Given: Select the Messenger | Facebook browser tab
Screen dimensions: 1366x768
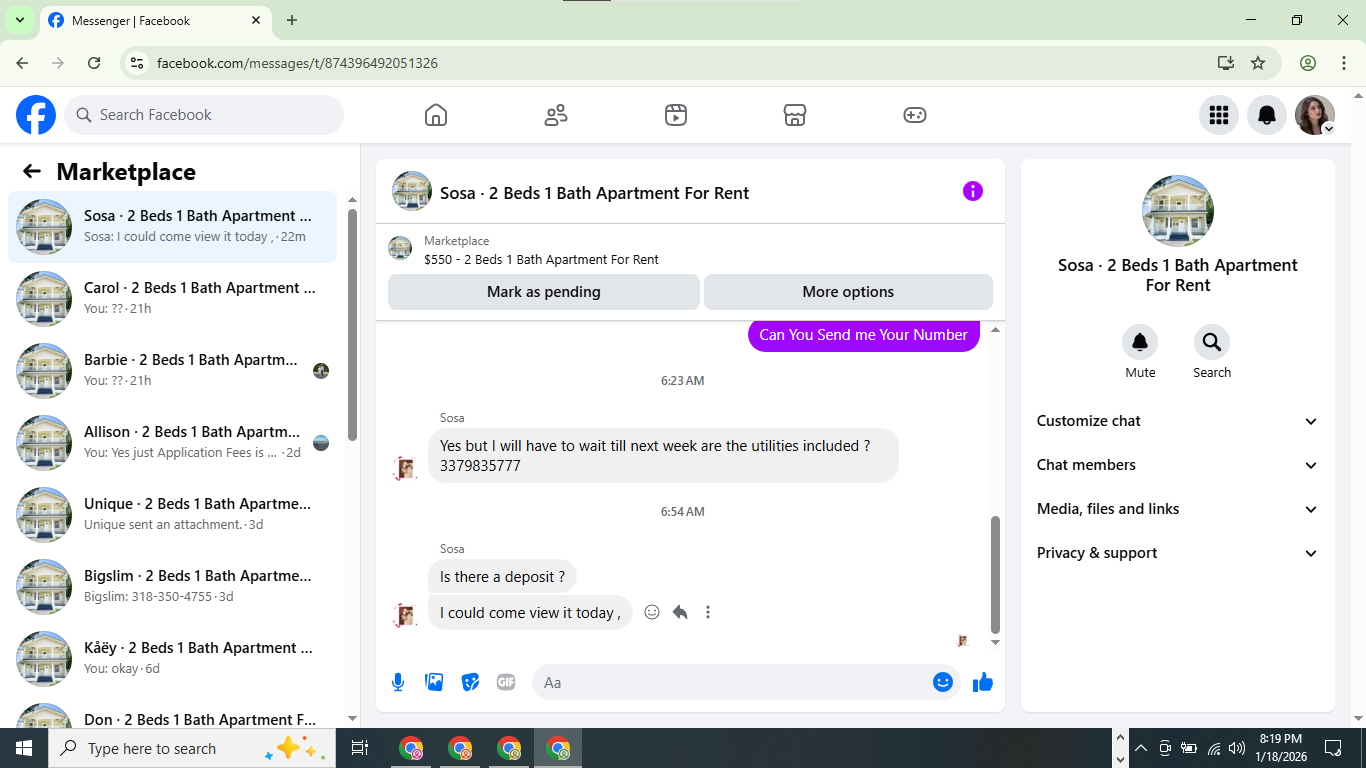Looking at the screenshot, I should (x=157, y=20).
